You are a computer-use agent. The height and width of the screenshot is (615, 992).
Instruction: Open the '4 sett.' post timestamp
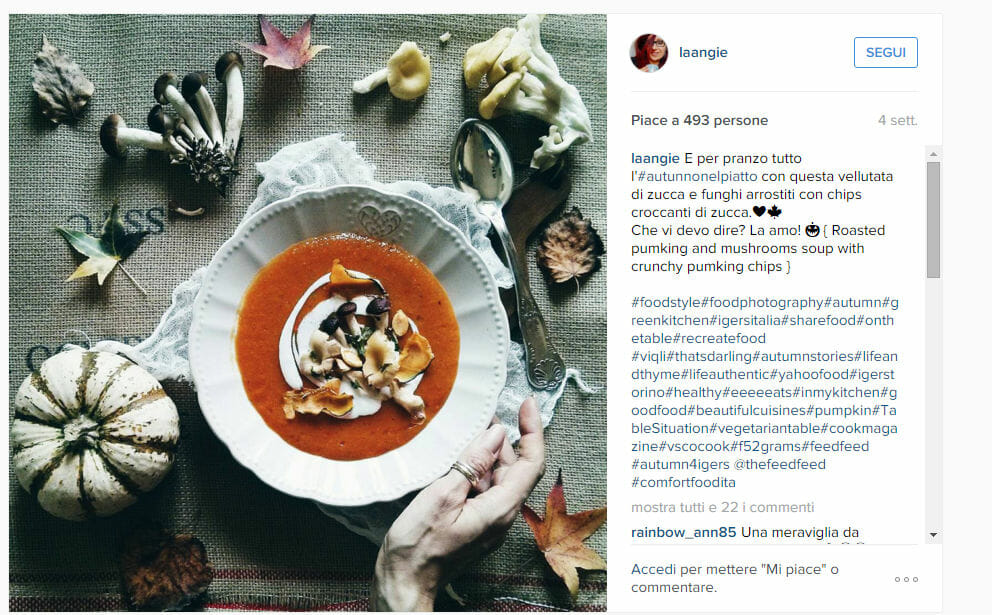point(897,120)
